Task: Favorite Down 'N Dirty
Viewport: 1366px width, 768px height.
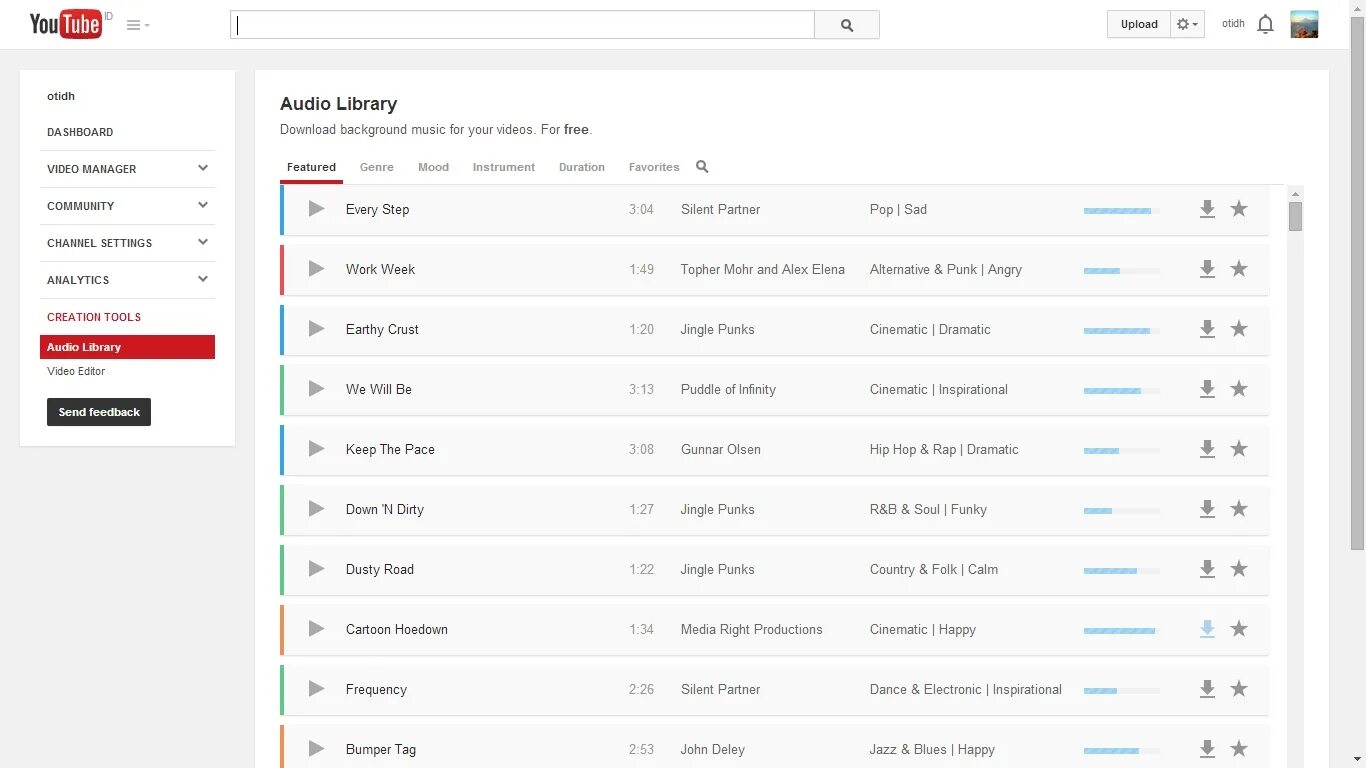Action: tap(1239, 508)
